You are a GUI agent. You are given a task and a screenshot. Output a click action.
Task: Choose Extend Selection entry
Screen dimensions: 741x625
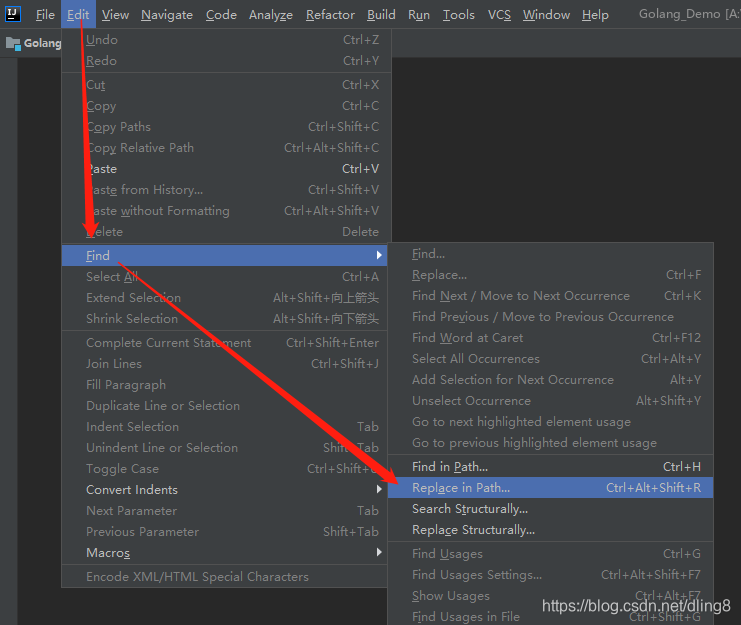point(224,298)
